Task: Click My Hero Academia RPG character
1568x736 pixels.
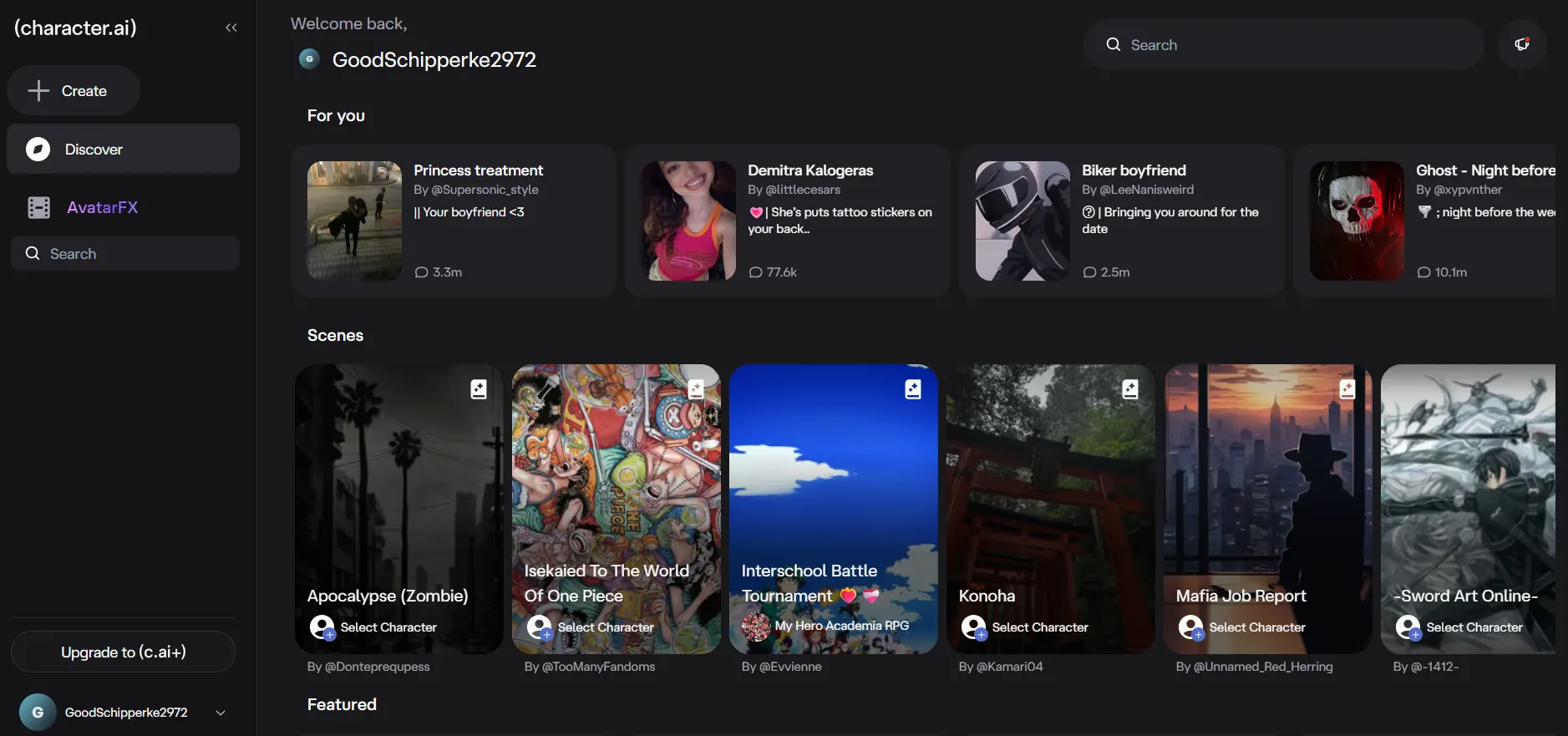Action: pos(826,626)
